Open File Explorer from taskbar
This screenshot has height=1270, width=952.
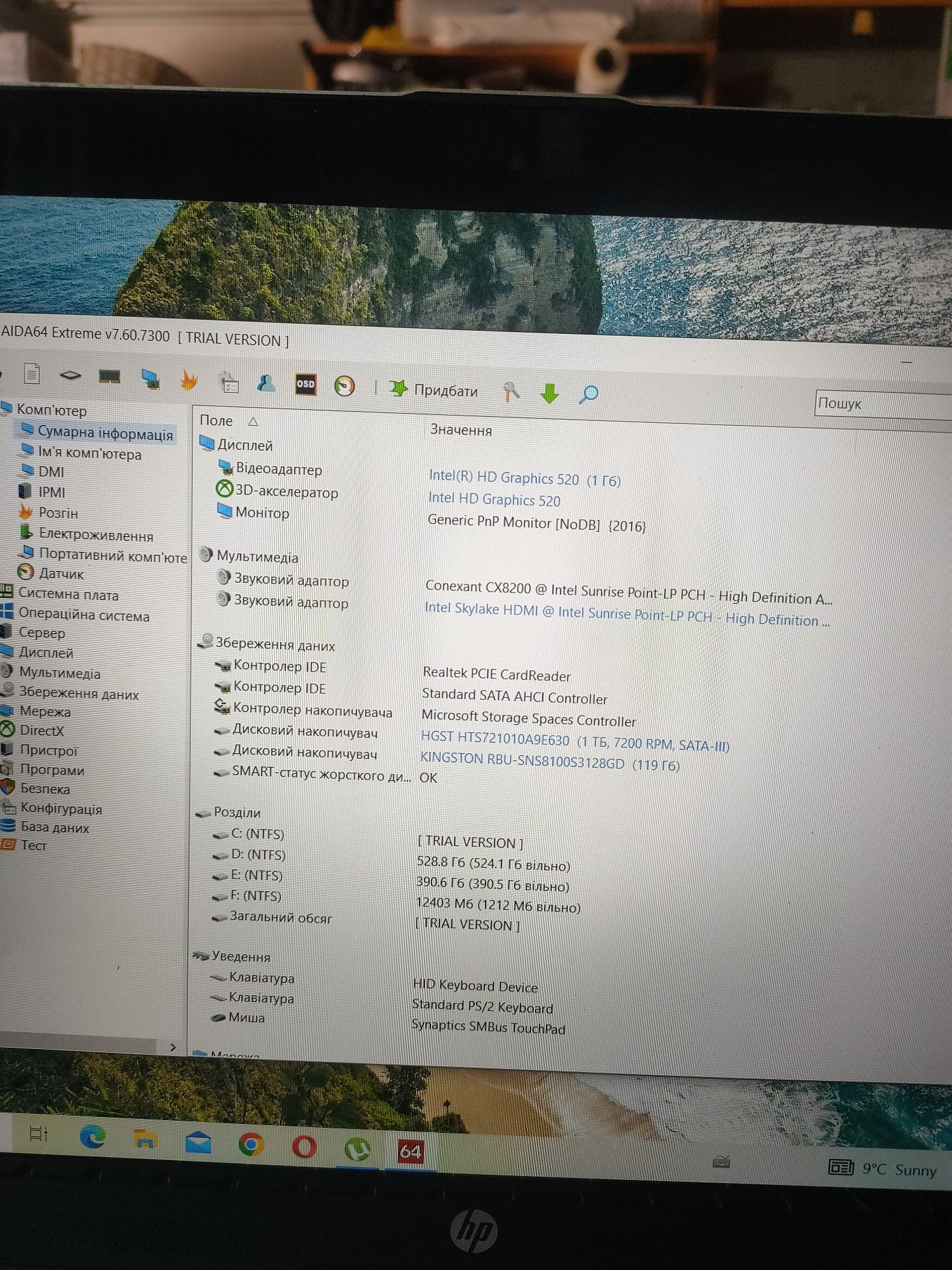point(145,1140)
